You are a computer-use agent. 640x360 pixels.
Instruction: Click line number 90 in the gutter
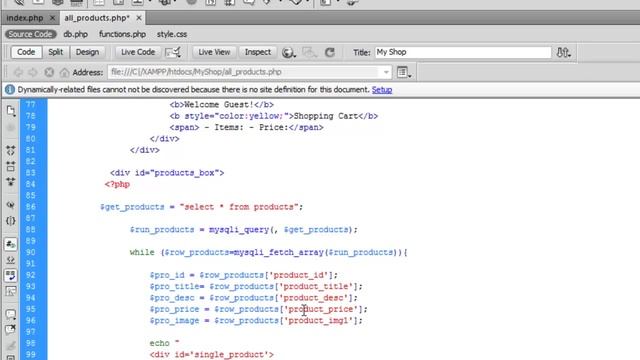click(31, 252)
